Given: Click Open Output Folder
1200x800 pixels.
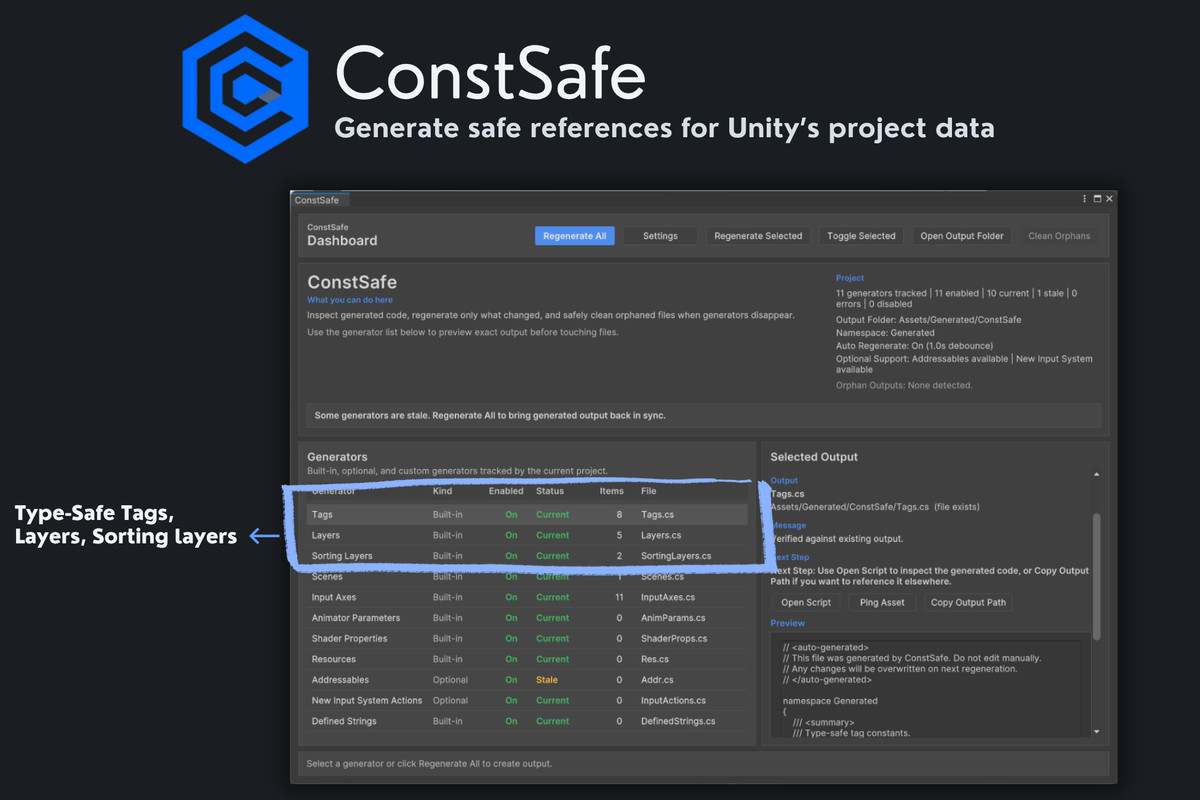Looking at the screenshot, I should coord(962,236).
